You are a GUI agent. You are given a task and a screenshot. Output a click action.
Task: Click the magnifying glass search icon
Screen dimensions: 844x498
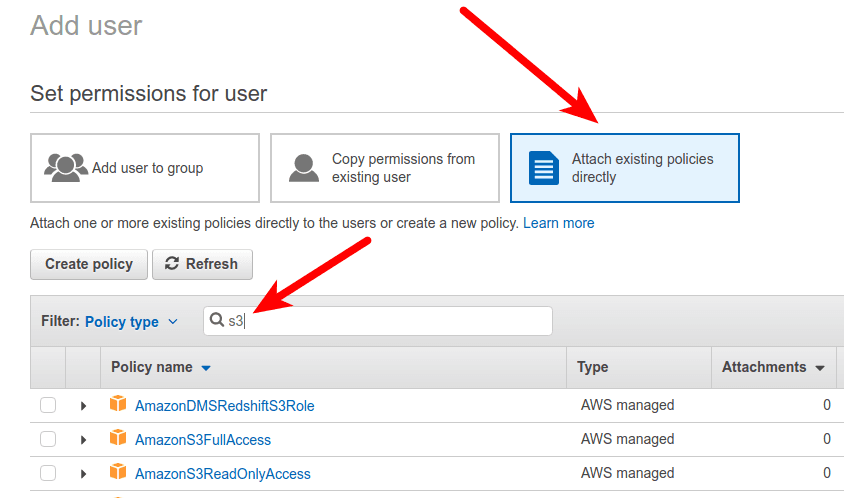click(x=216, y=320)
